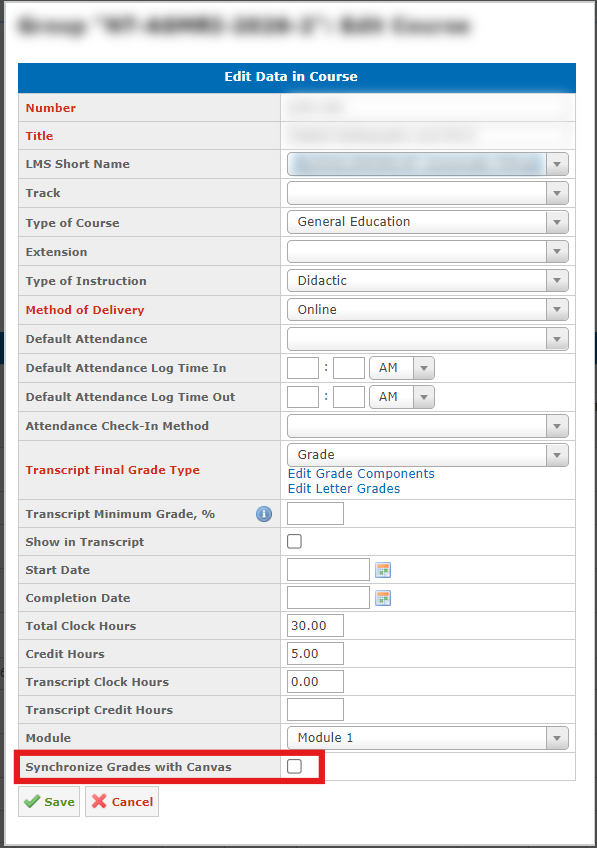The width and height of the screenshot is (597, 848).
Task: Open Transcript Final Grade Type dropdown
Action: [428, 455]
